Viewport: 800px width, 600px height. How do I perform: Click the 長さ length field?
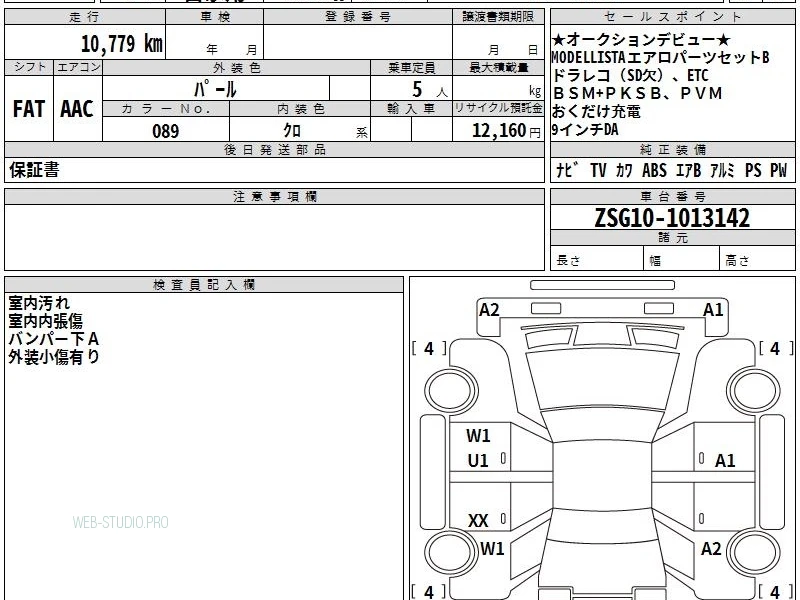tap(597, 259)
